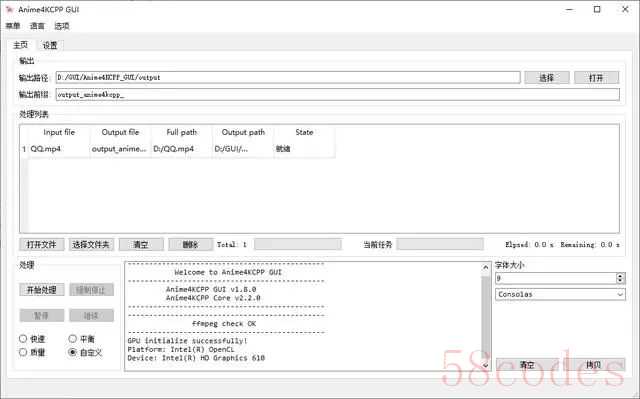Click the Full path column header
The height and width of the screenshot is (399, 640).
[x=182, y=132]
